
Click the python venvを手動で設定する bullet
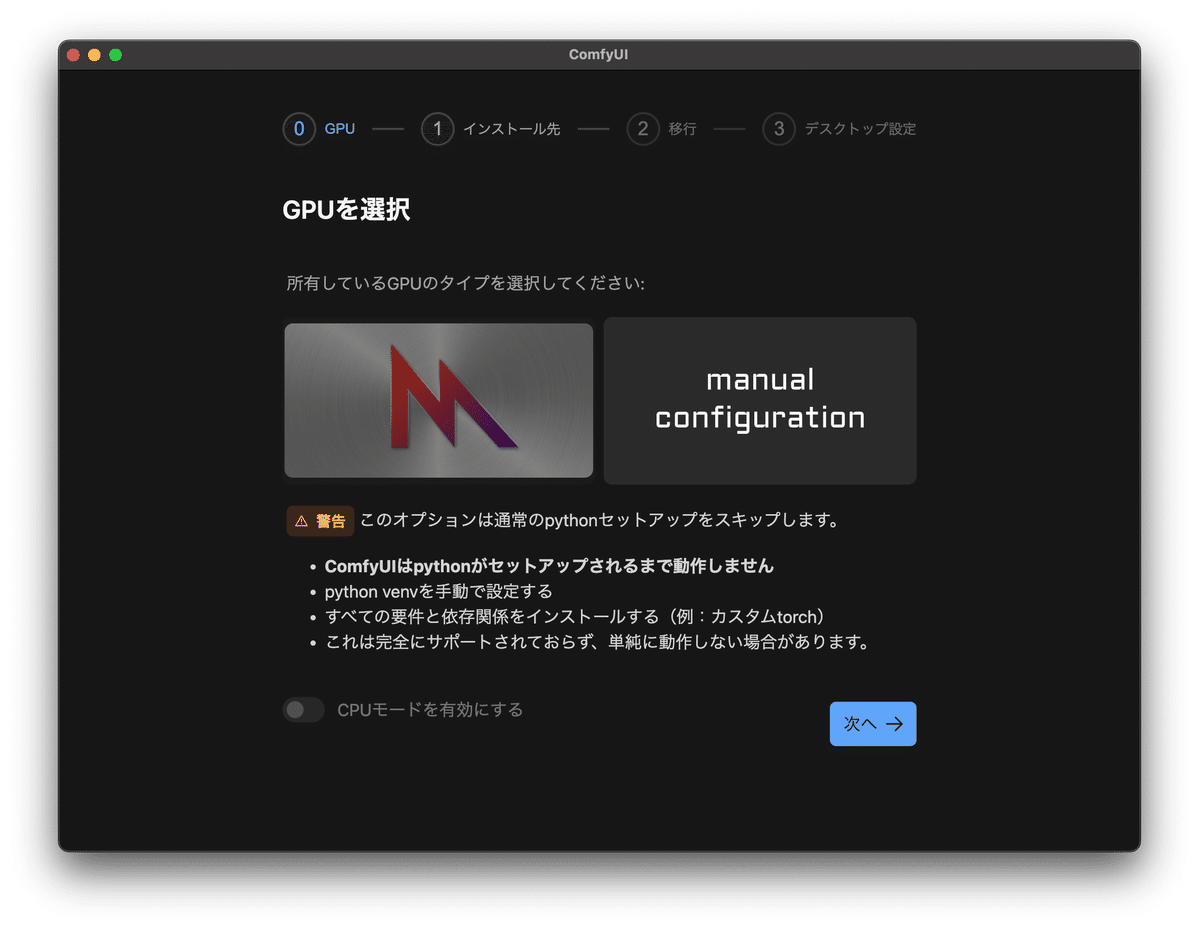coord(438,592)
